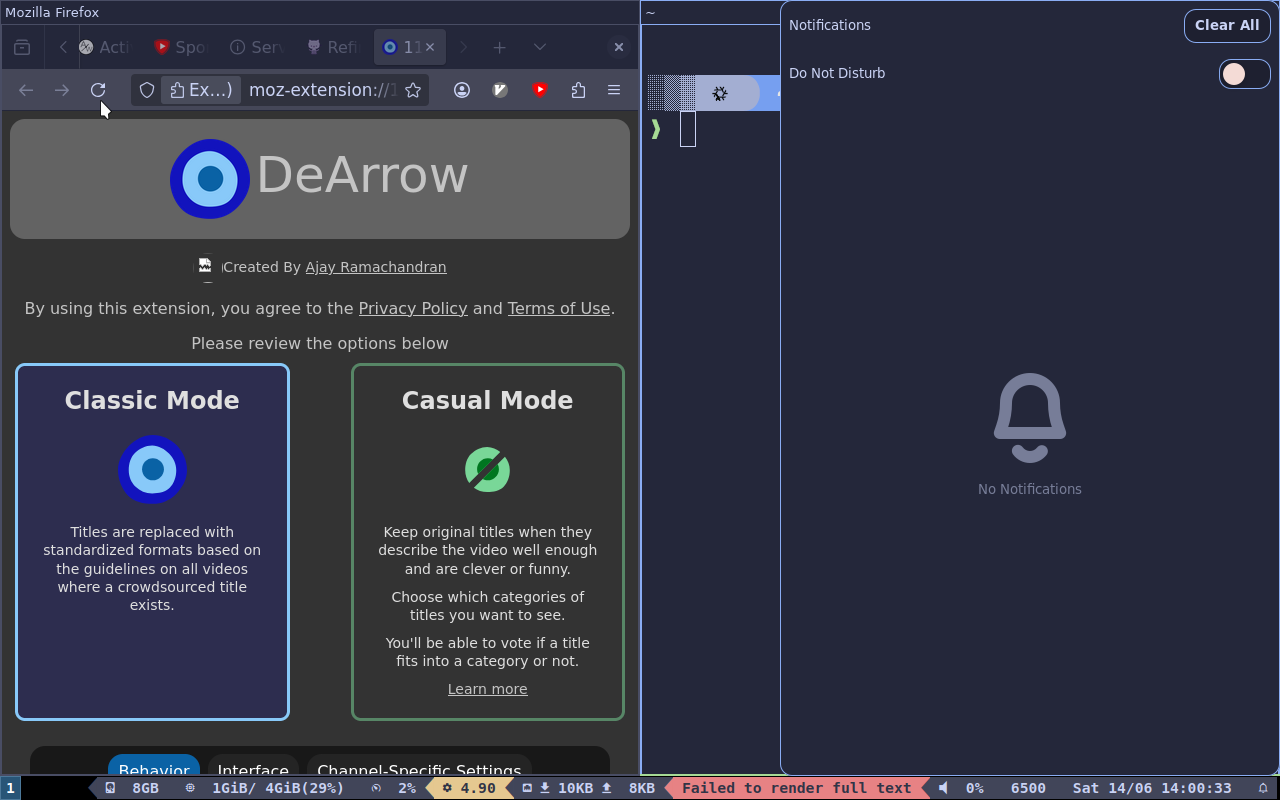Expand the list all tabs dropdown

coord(540,47)
